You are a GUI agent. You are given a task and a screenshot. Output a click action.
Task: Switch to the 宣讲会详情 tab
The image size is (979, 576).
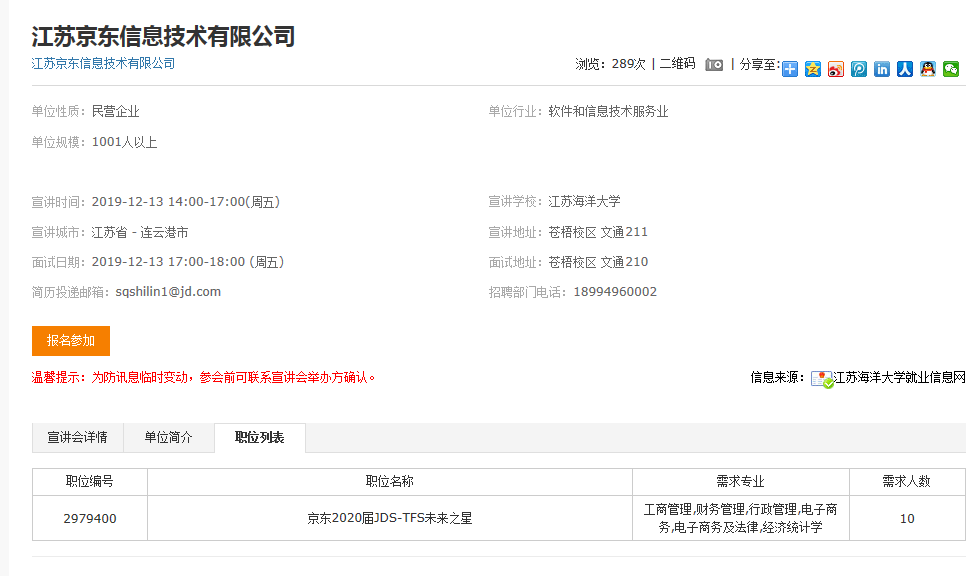[x=77, y=437]
